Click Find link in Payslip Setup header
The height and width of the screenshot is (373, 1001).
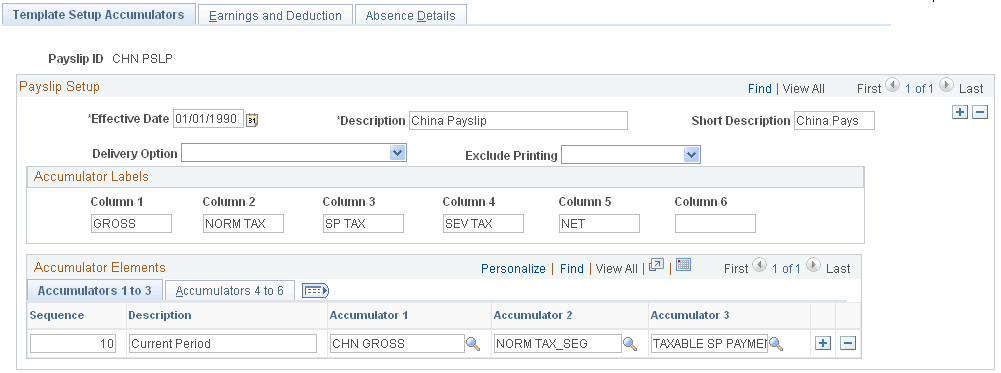click(760, 89)
